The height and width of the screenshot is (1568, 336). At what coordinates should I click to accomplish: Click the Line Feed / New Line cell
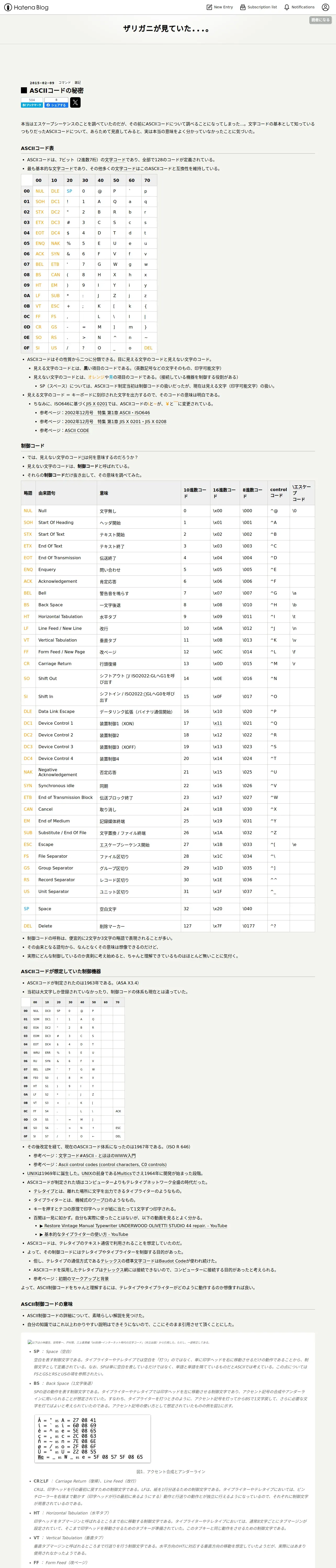66,628
